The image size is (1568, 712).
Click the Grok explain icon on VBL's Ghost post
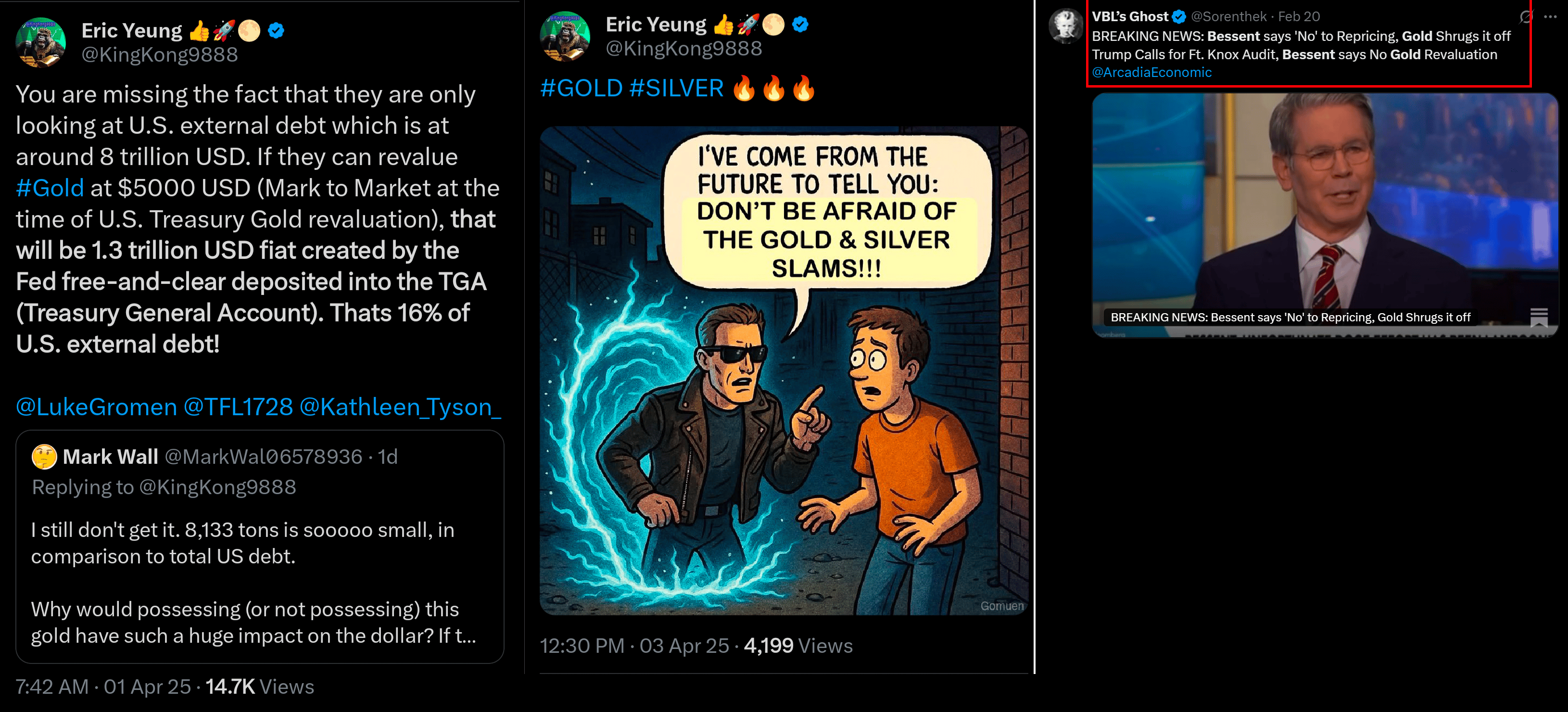(x=1526, y=16)
